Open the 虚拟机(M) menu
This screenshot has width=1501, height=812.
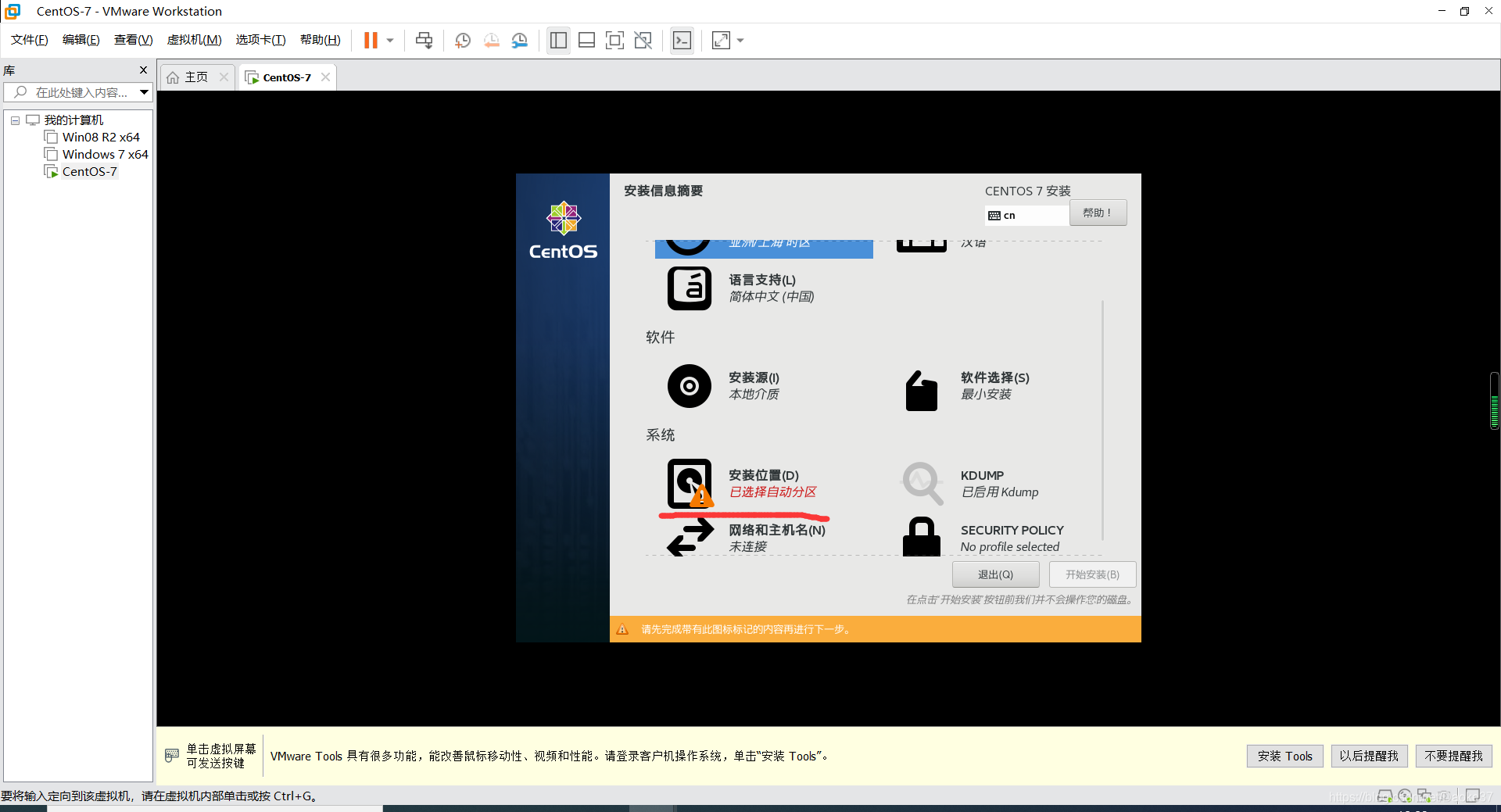click(194, 40)
